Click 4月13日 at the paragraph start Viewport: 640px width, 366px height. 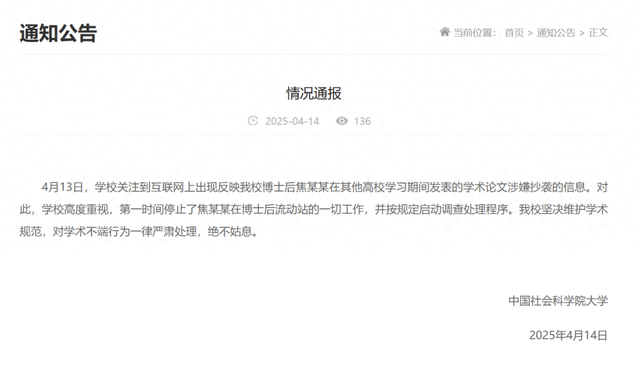click(62, 187)
